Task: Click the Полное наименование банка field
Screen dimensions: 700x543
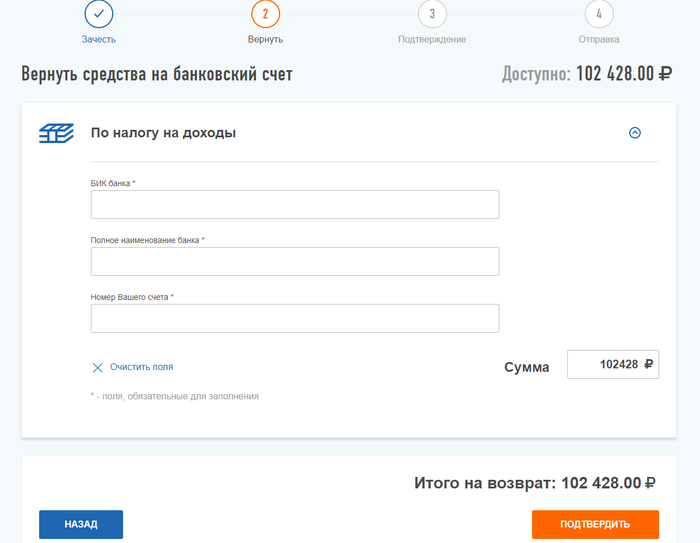Action: point(294,261)
